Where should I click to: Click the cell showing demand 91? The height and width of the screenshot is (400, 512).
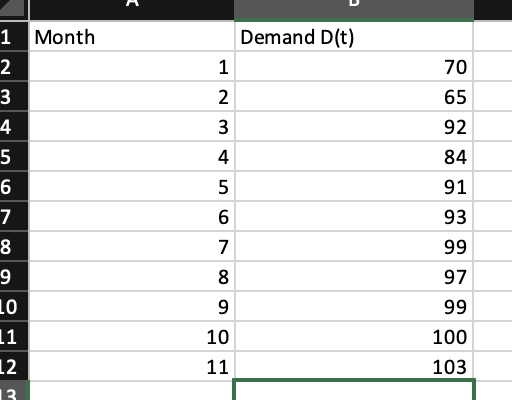pyautogui.click(x=354, y=187)
